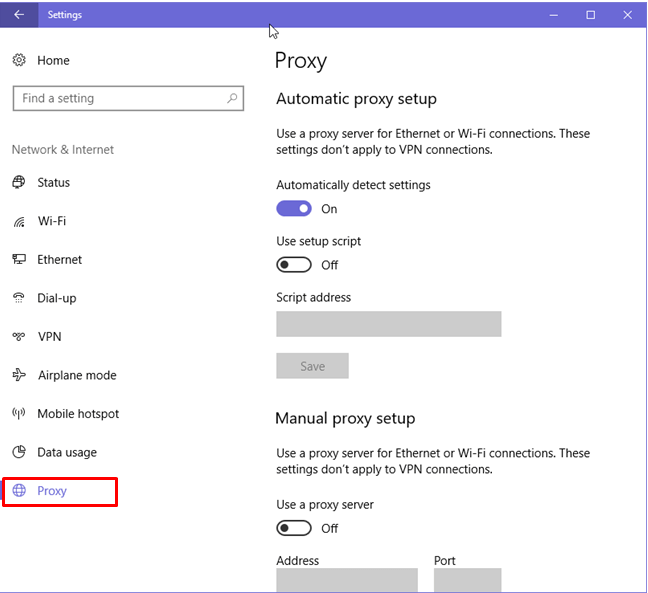This screenshot has height=593, width=648.
Task: Click the Manual proxy setup heading
Action: point(345,419)
